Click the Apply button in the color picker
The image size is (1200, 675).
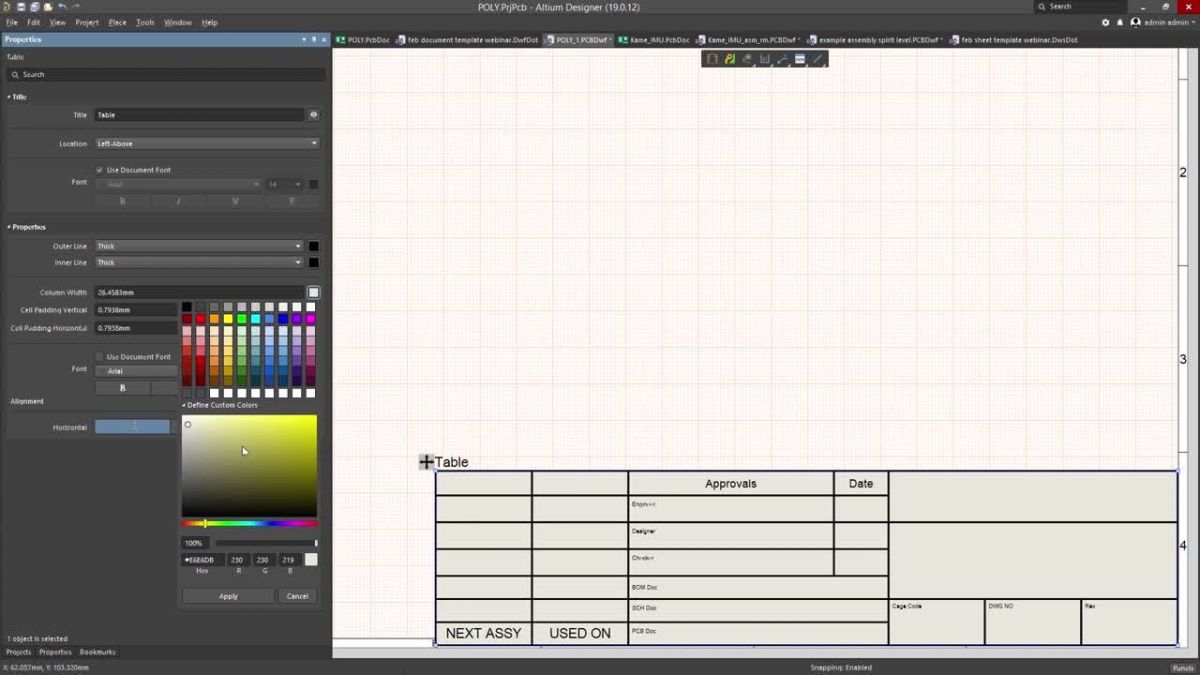tap(228, 596)
